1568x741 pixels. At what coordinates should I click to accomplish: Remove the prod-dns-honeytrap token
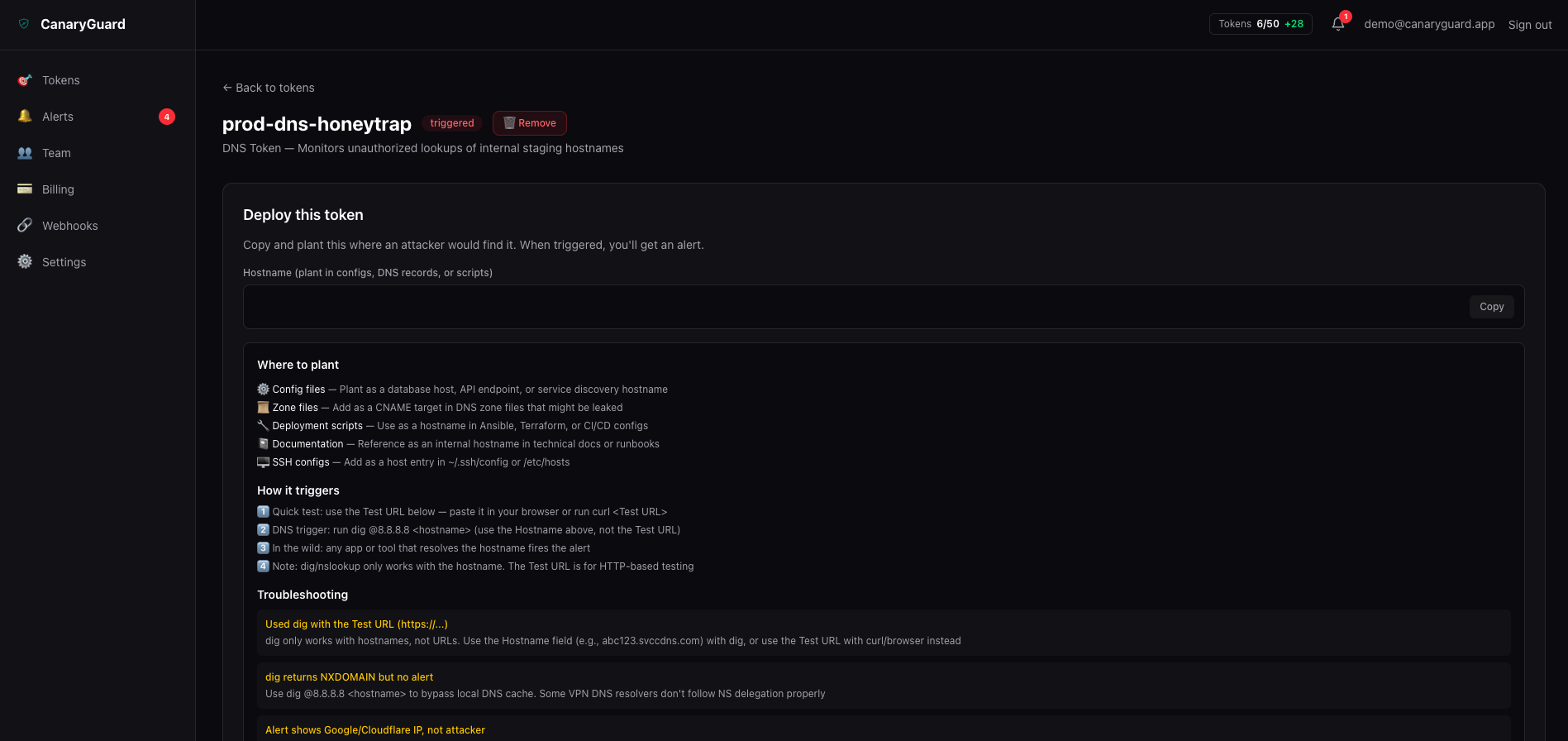[x=530, y=123]
